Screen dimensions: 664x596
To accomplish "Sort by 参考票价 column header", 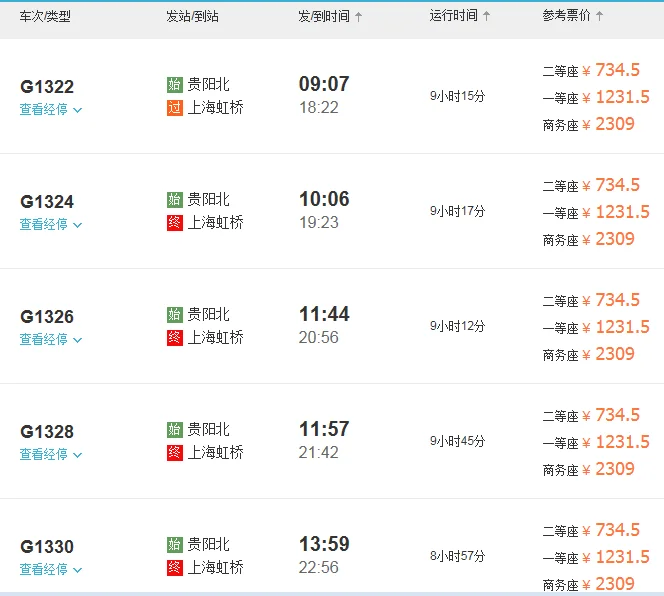I will point(573,16).
